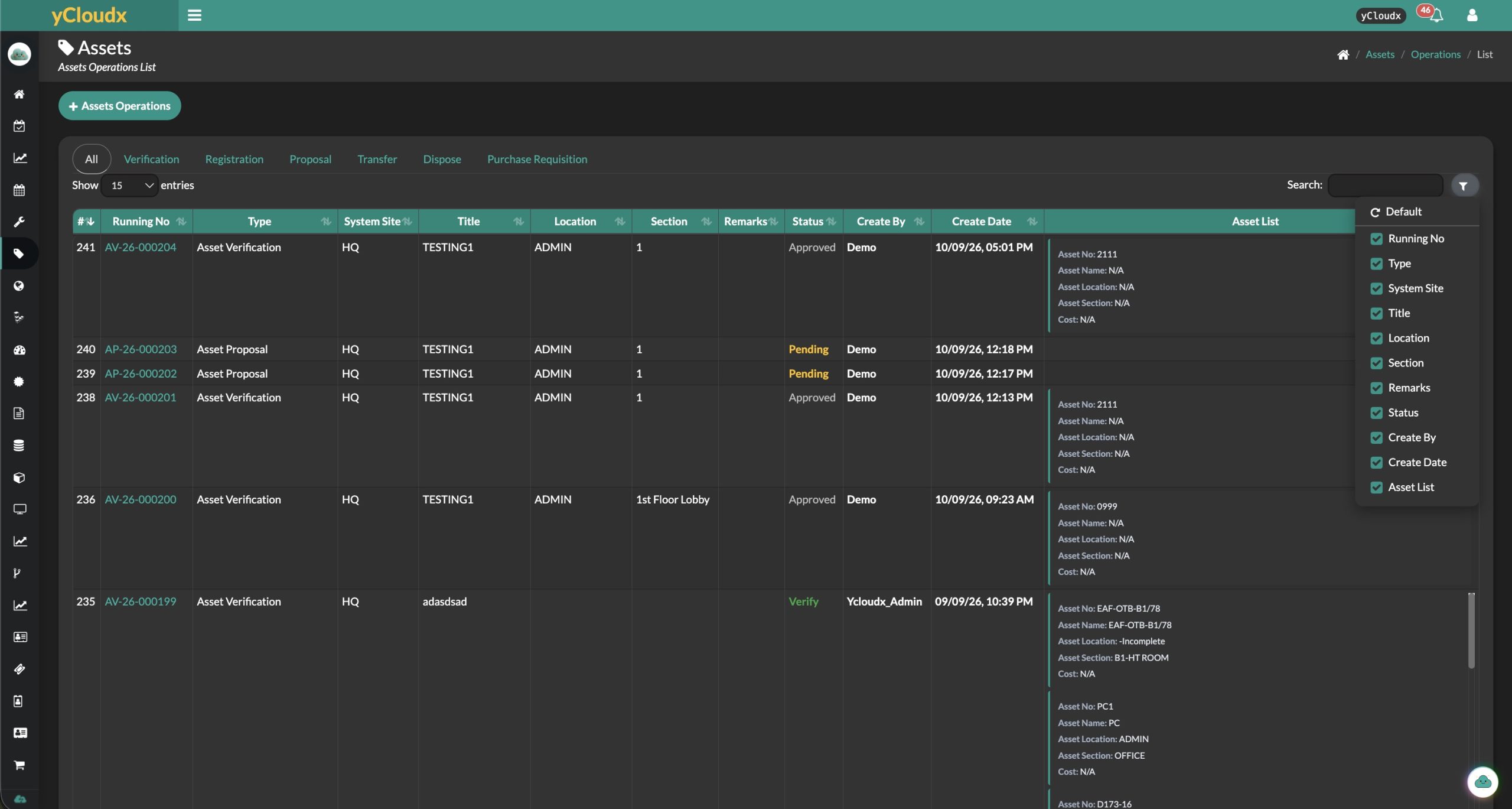The width and height of the screenshot is (1512, 809).
Task: Switch to the Verification tab
Action: [x=151, y=159]
